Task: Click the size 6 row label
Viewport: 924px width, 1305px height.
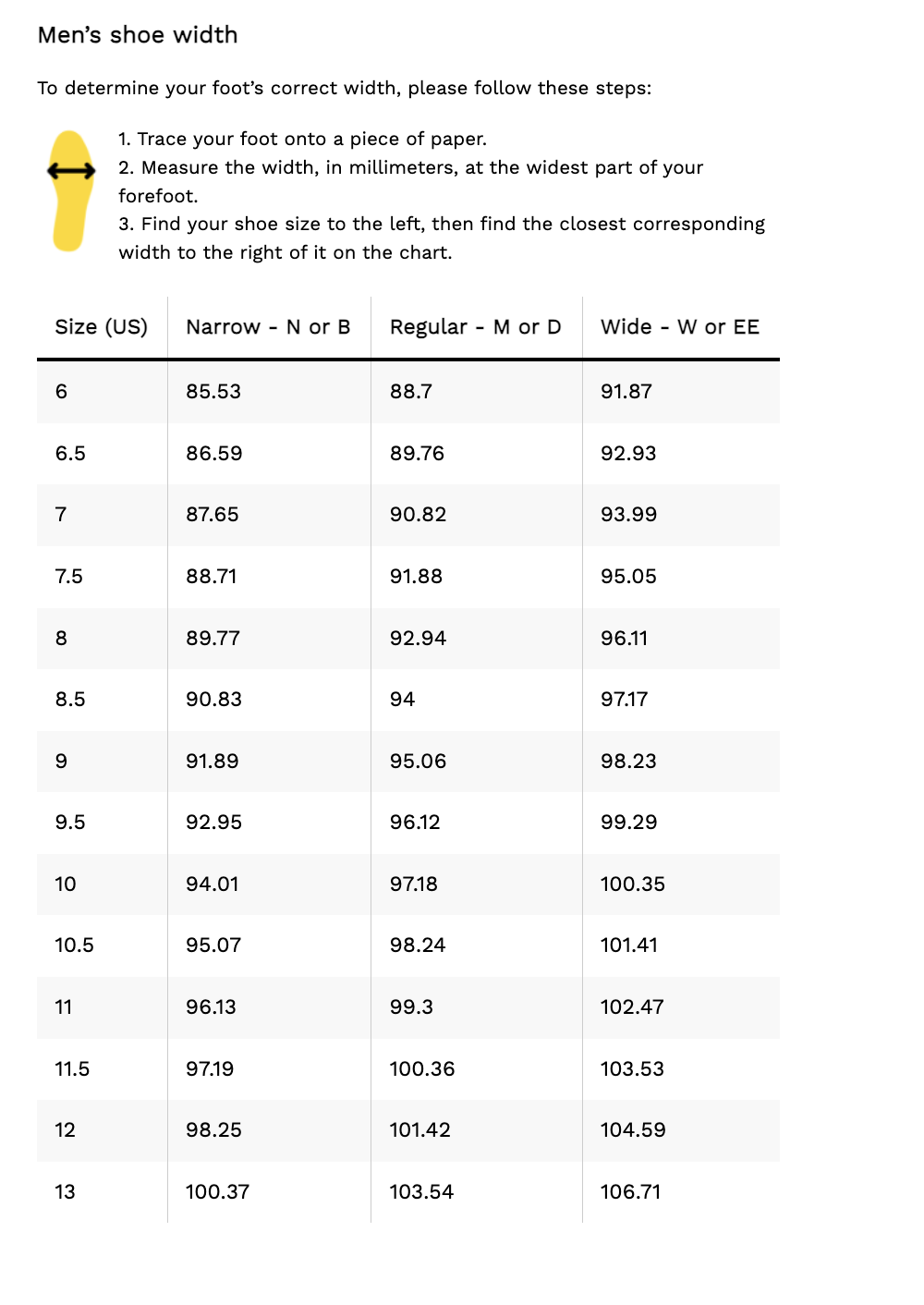Action: [61, 392]
